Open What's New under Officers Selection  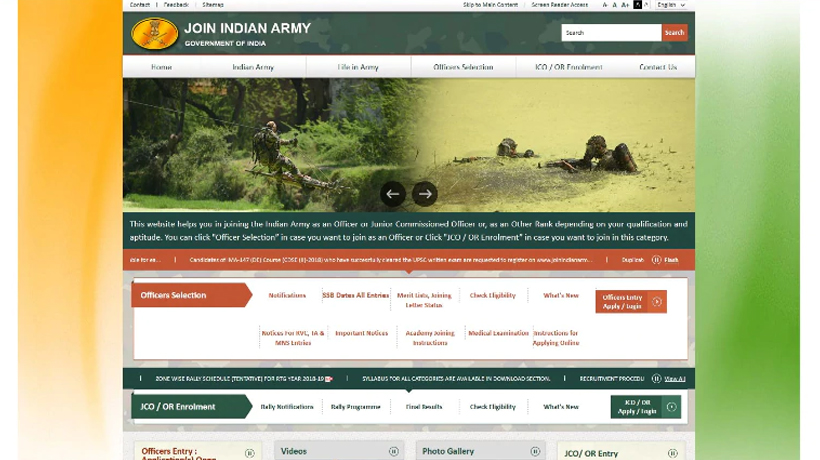561,295
